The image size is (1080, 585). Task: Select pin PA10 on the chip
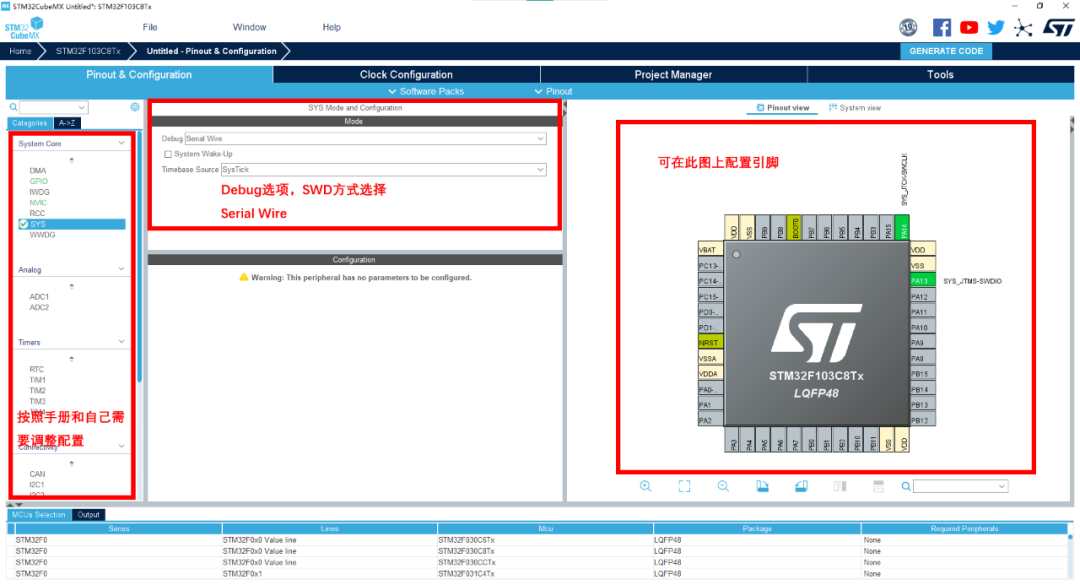pyautogui.click(x=923, y=327)
